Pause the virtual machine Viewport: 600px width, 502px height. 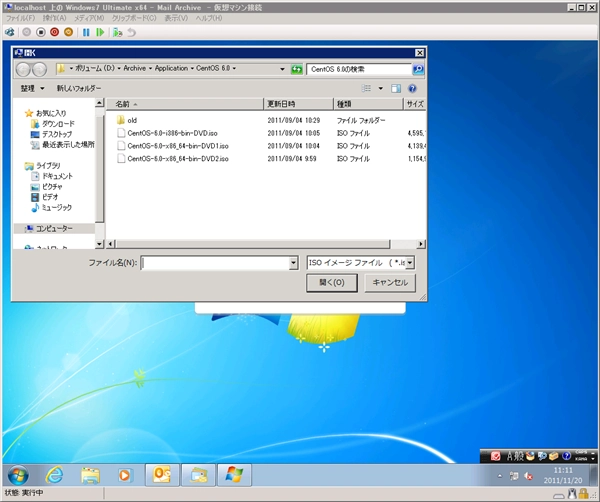pyautogui.click(x=86, y=33)
